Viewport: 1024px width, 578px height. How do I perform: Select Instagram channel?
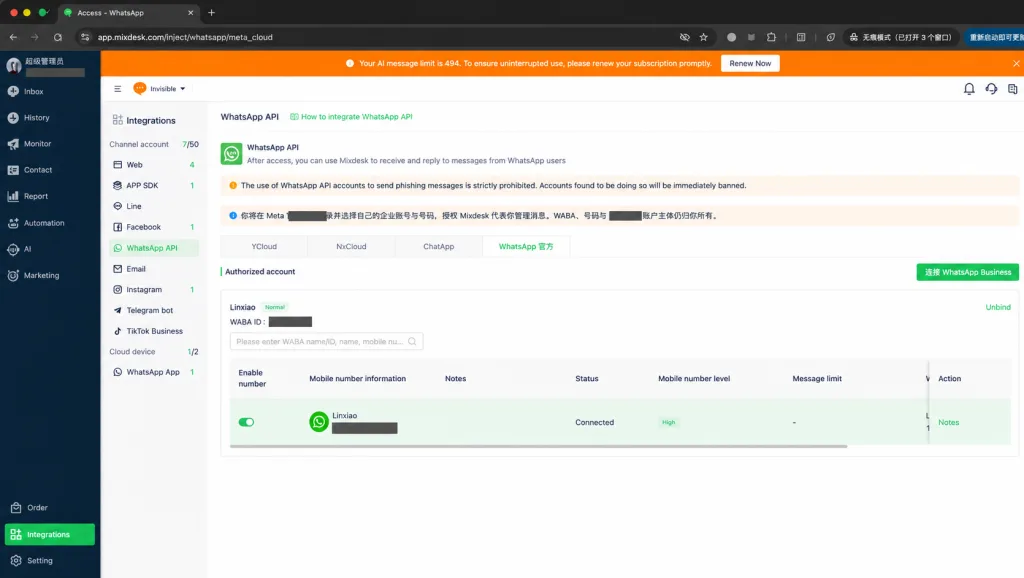tap(154, 289)
